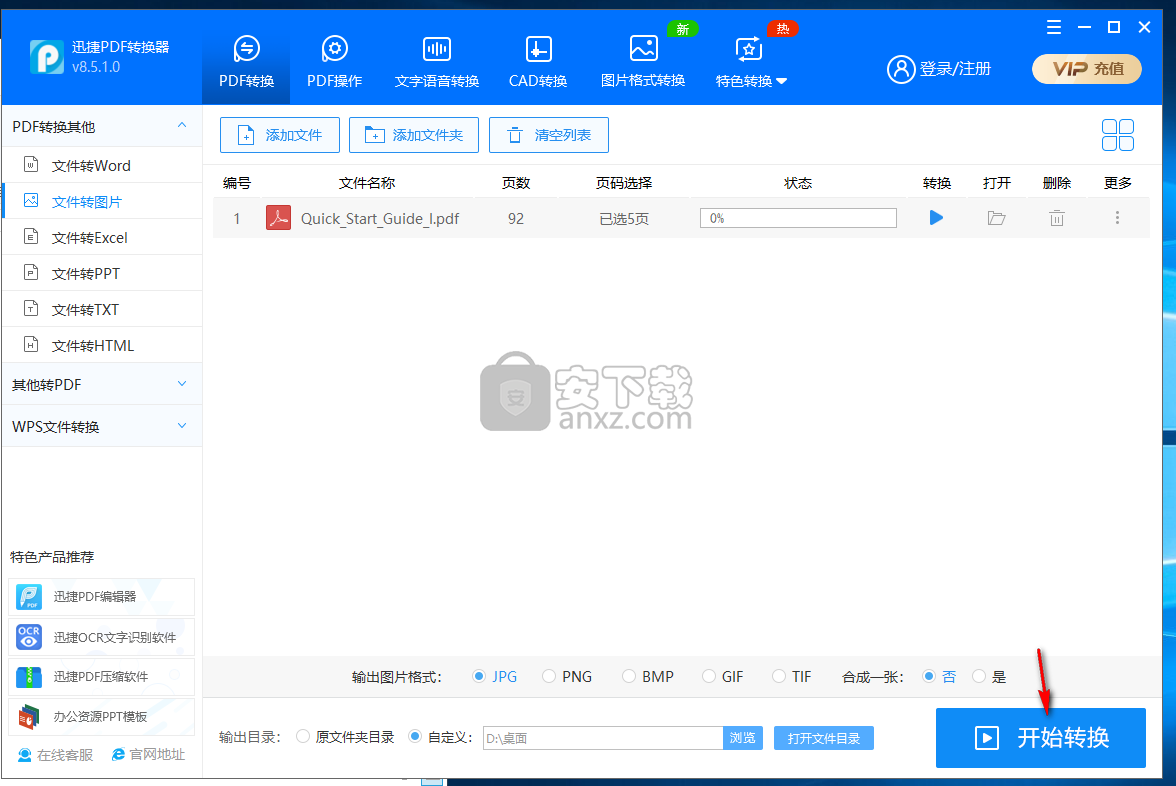Click the 0% conversion progress bar
The height and width of the screenshot is (786, 1176).
[x=798, y=218]
